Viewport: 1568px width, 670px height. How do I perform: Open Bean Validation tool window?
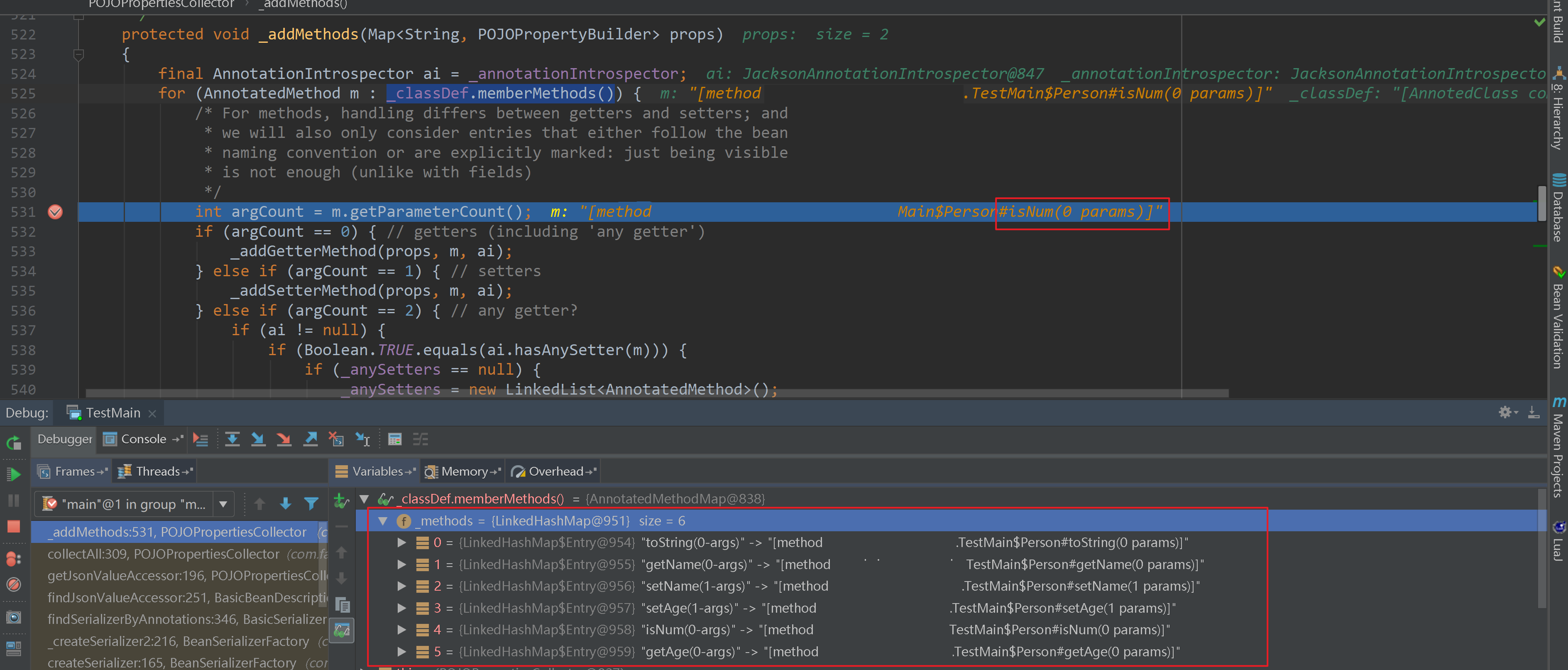(x=1559, y=318)
